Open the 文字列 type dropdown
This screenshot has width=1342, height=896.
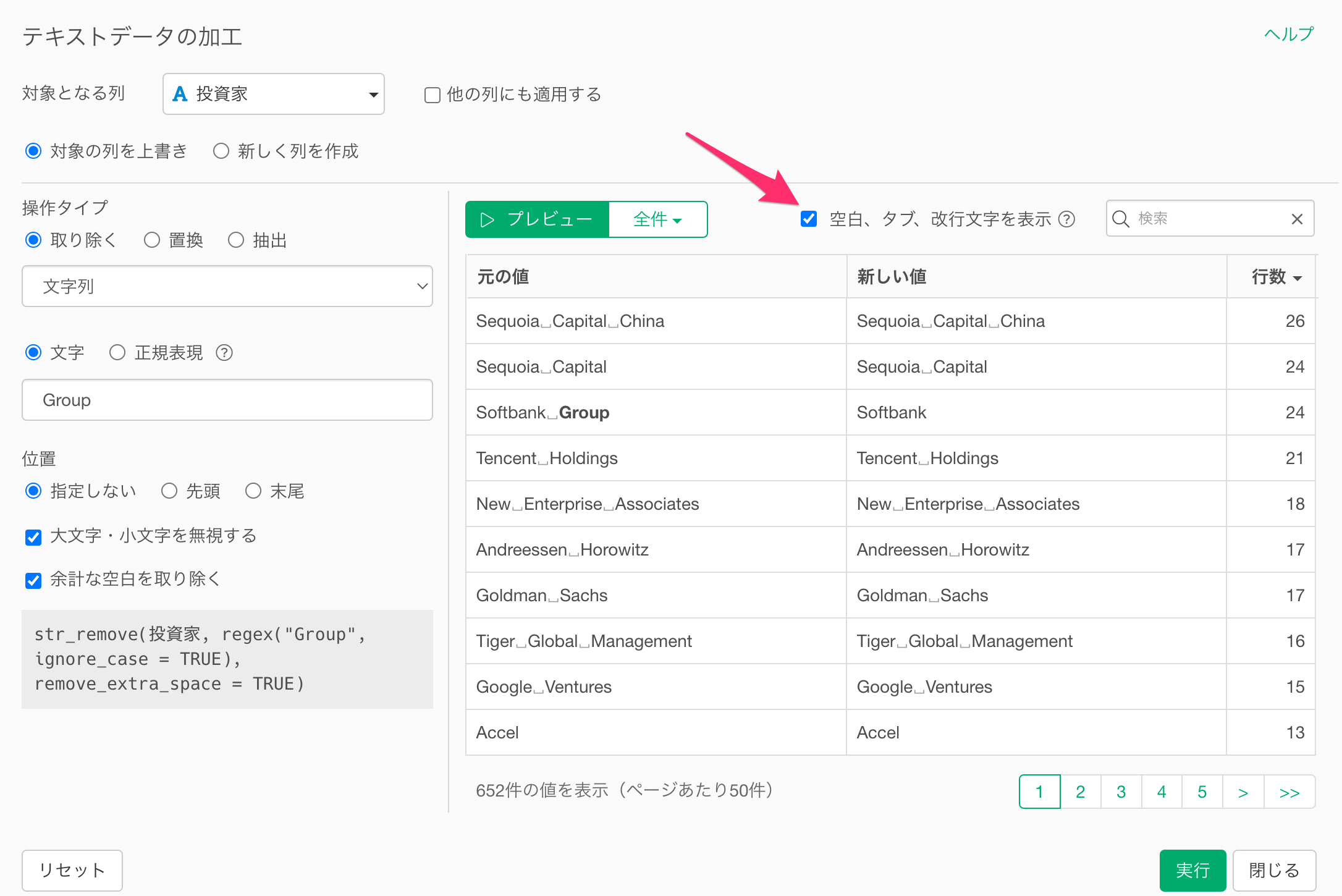click(x=227, y=286)
